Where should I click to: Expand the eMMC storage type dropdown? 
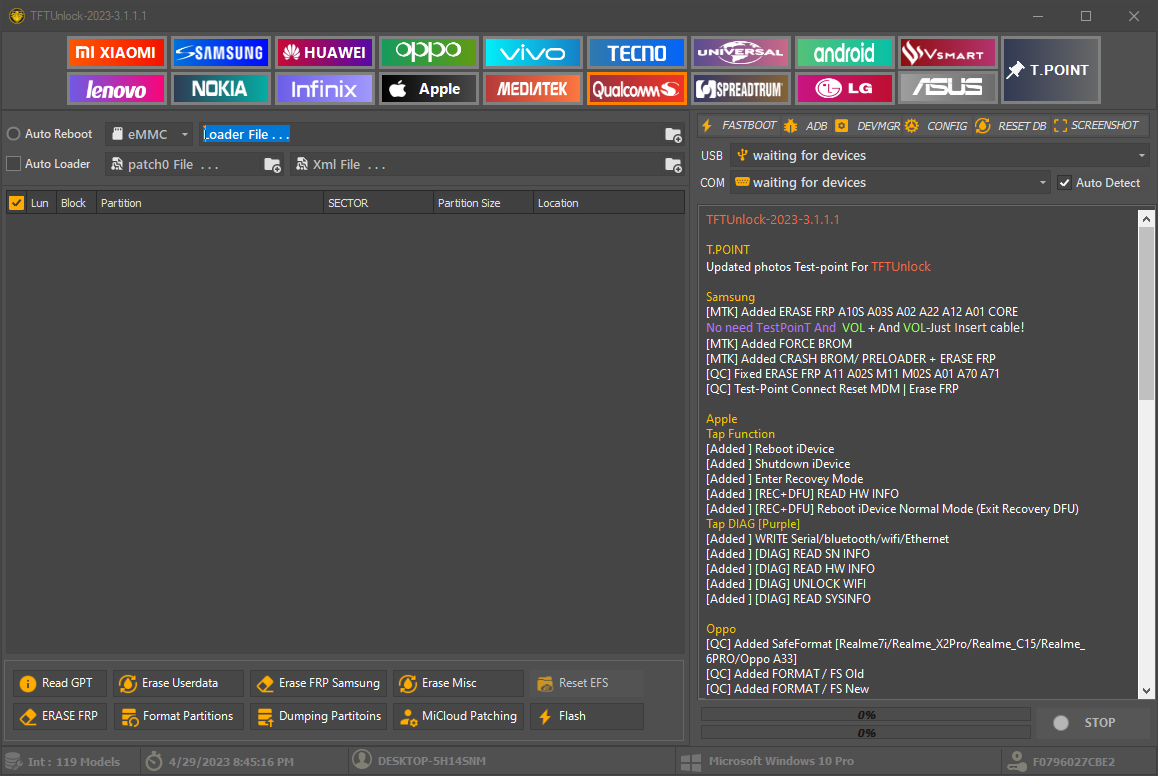click(149, 134)
